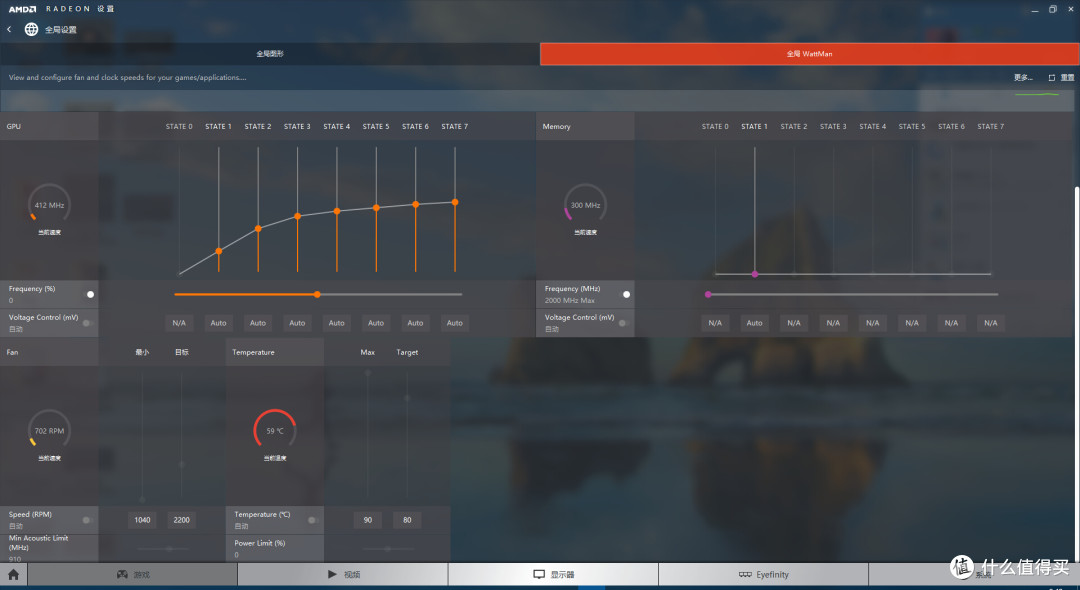Click fan minimum speed 1040 field

[x=142, y=520]
